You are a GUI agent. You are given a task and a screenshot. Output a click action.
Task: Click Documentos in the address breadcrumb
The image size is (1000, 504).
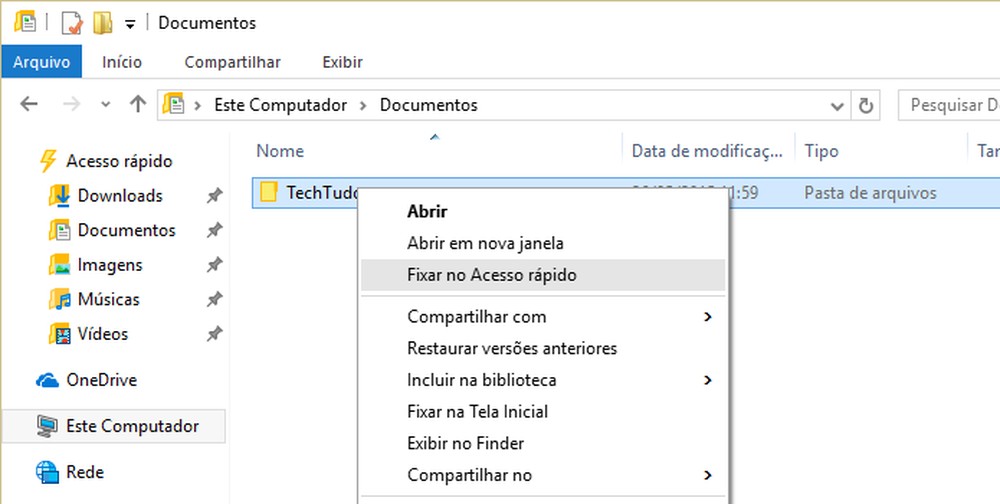pos(429,105)
